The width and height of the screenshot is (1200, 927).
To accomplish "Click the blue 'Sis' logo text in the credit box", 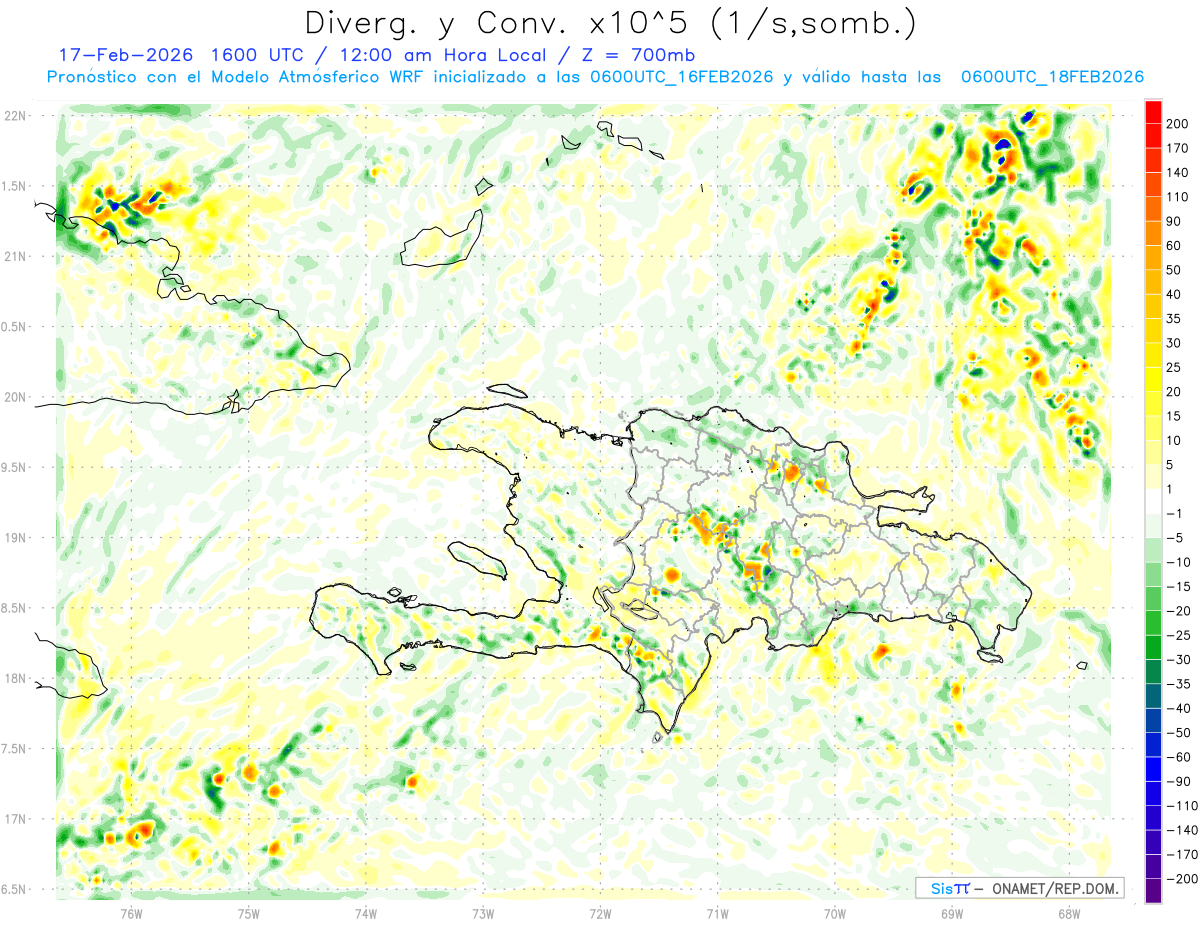I will pos(942,888).
